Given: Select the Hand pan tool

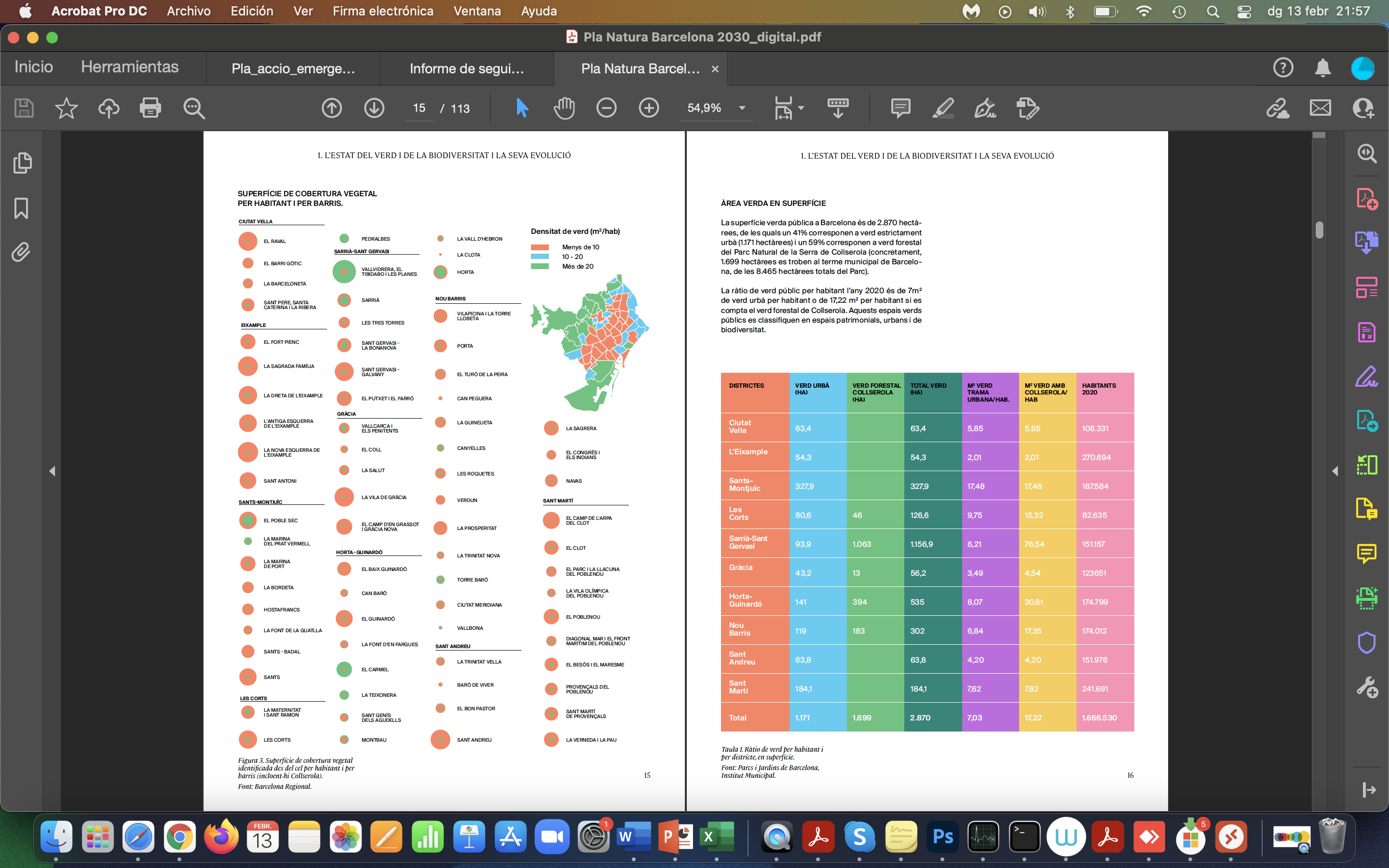Looking at the screenshot, I should 564,108.
